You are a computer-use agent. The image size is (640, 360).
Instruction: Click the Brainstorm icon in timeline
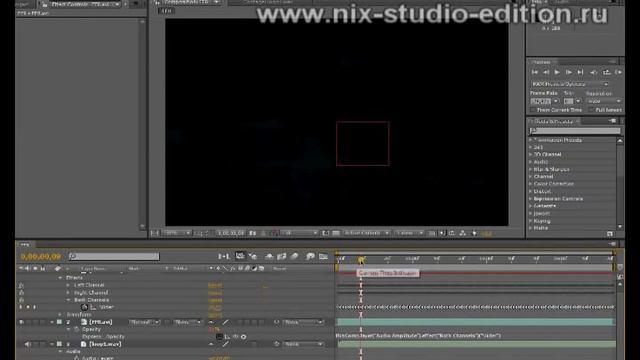pos(310,256)
